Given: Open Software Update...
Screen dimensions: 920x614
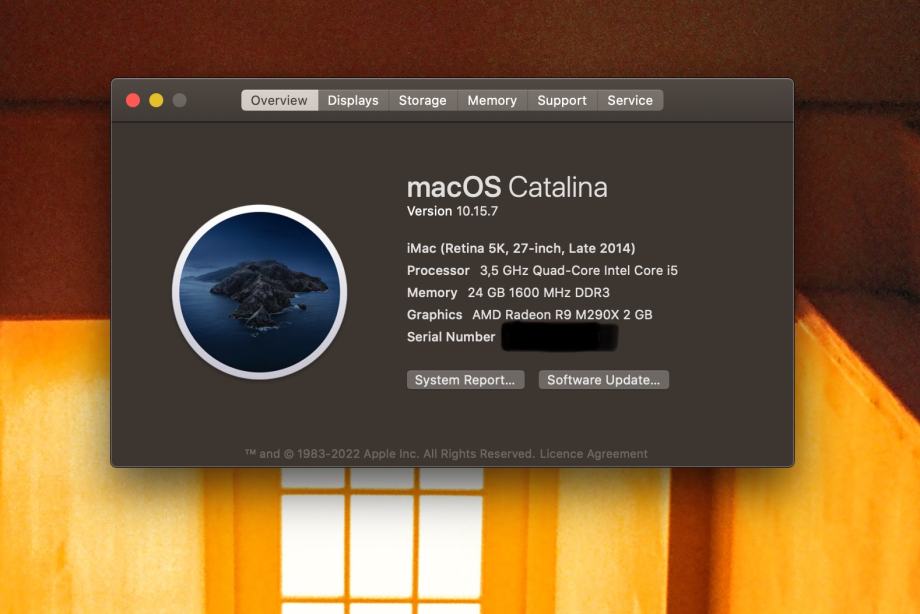Looking at the screenshot, I should click(604, 380).
